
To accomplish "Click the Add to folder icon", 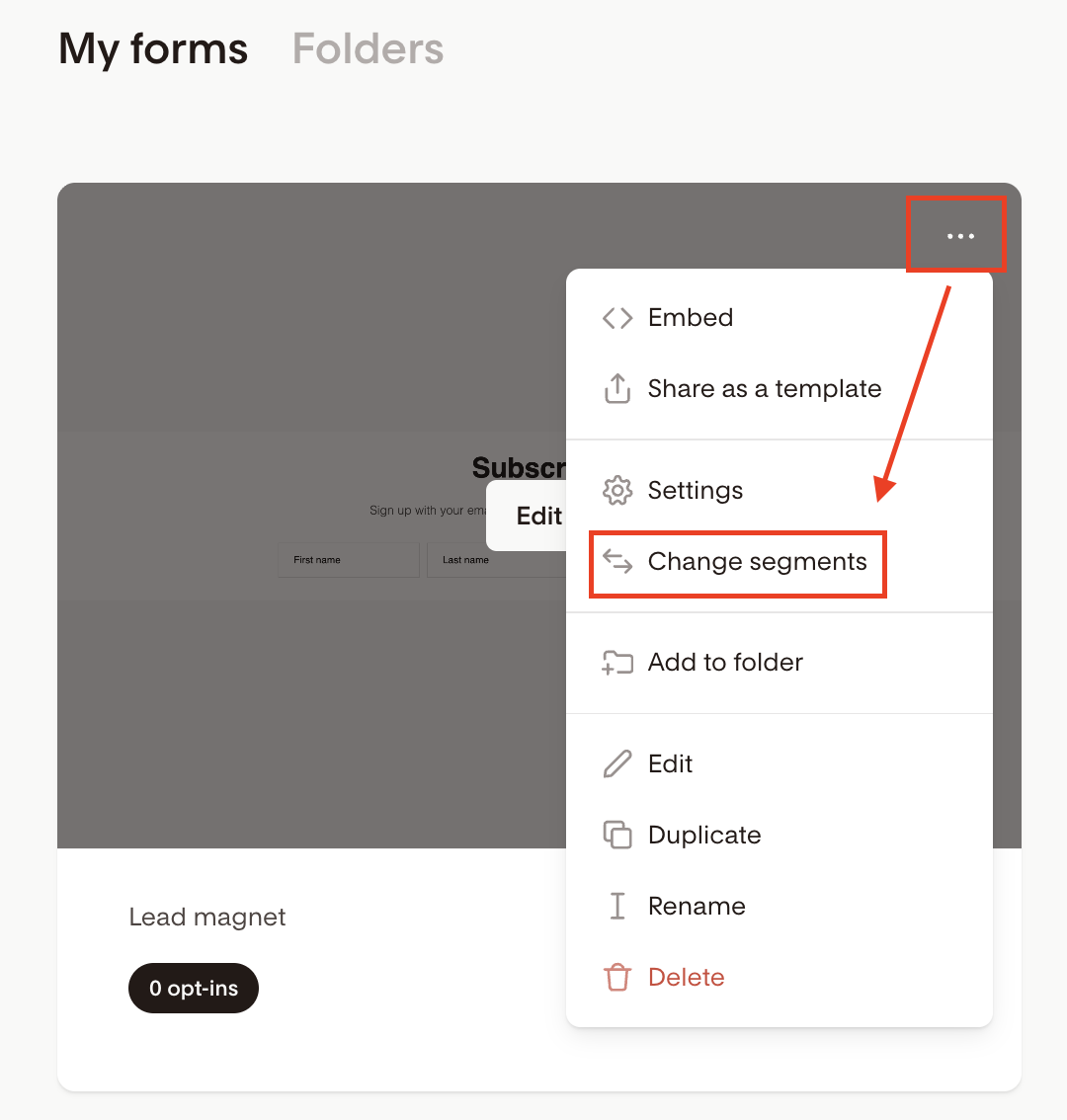I will coord(617,663).
